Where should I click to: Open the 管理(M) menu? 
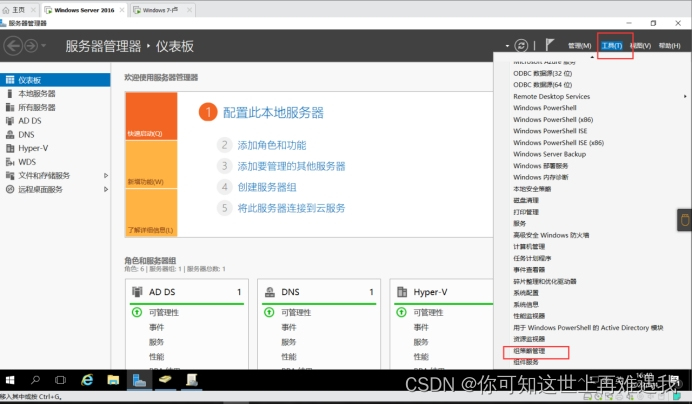[x=579, y=46]
